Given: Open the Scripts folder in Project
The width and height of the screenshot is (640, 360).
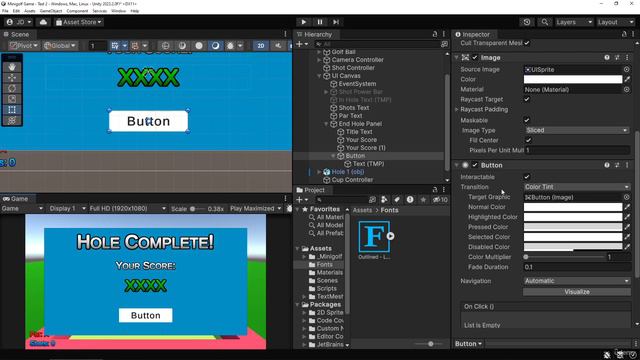Looking at the screenshot, I should (x=327, y=289).
